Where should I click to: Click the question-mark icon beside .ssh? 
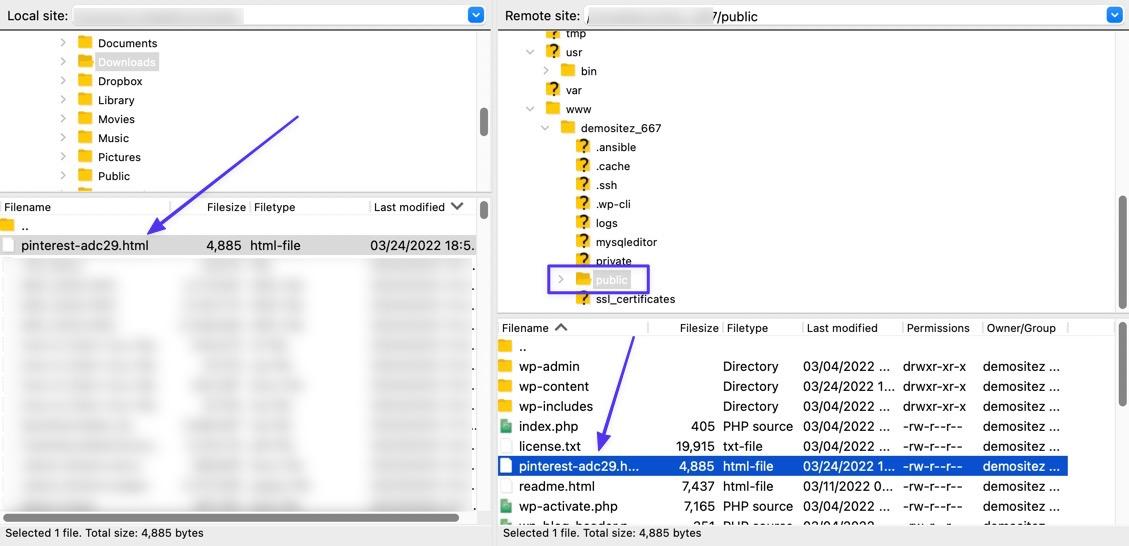pos(583,185)
